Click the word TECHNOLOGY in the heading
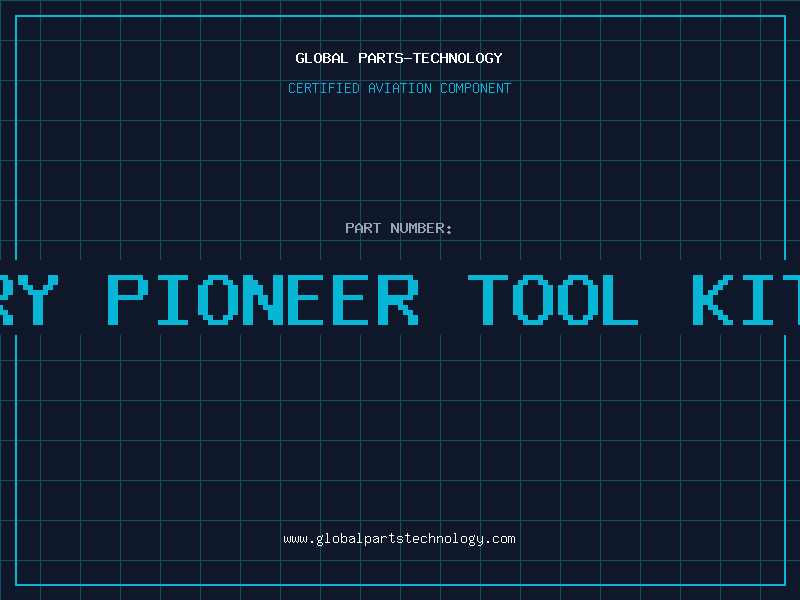This screenshot has height=600, width=800. click(458, 58)
